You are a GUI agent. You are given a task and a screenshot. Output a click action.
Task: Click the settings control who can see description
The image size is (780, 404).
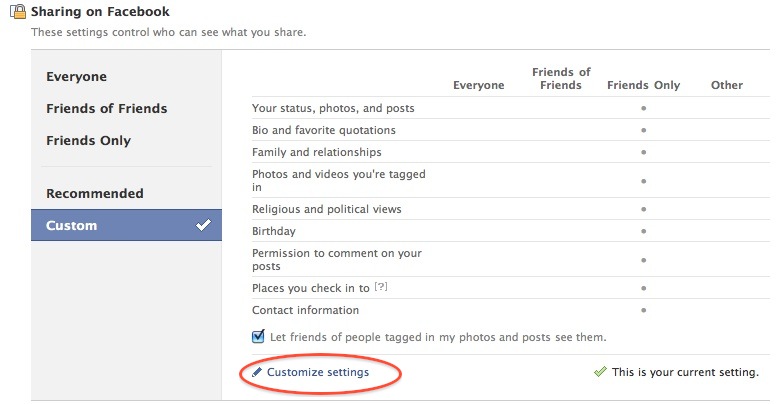pyautogui.click(x=168, y=32)
